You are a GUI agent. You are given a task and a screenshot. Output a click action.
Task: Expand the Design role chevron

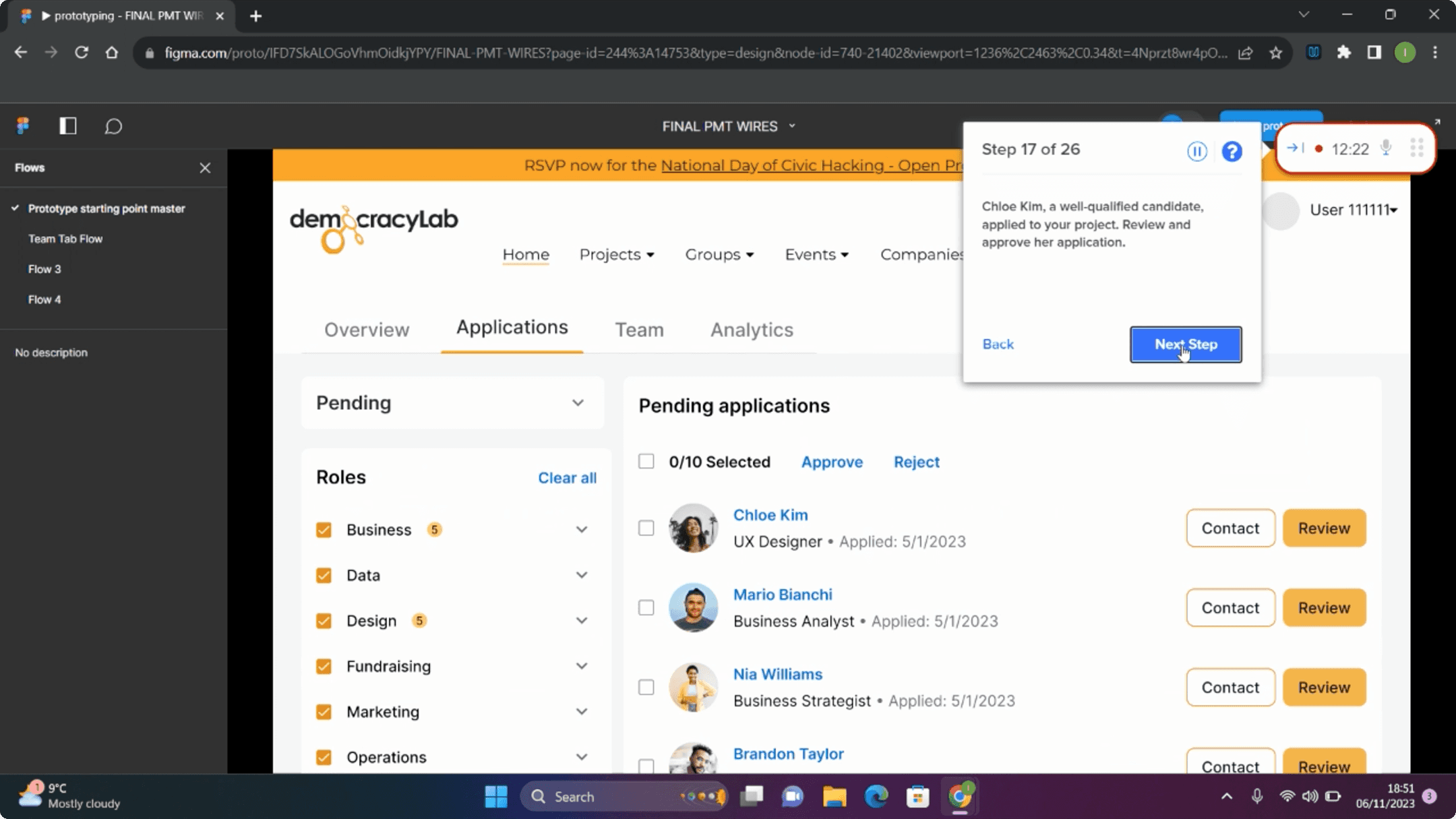point(581,620)
